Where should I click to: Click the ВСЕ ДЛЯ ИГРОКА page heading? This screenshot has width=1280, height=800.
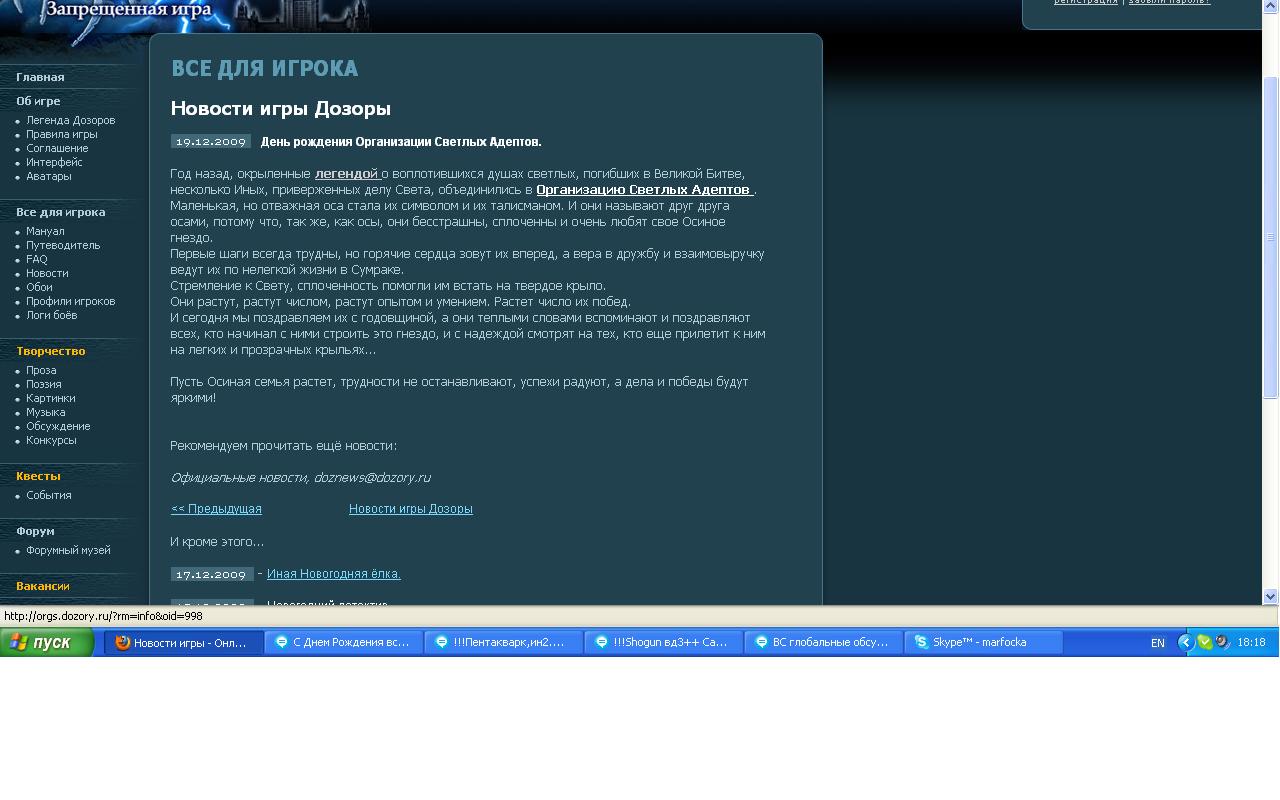point(264,69)
